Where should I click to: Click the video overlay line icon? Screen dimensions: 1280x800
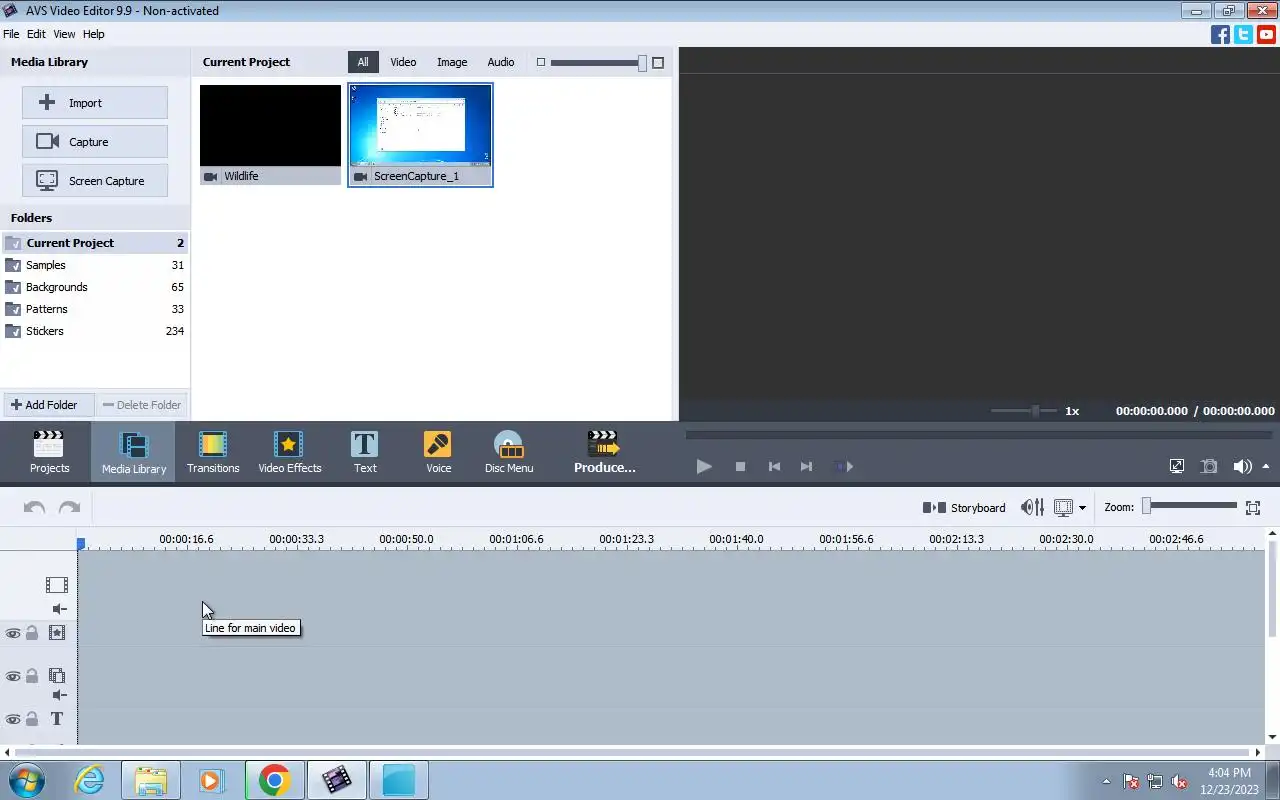pyautogui.click(x=57, y=676)
